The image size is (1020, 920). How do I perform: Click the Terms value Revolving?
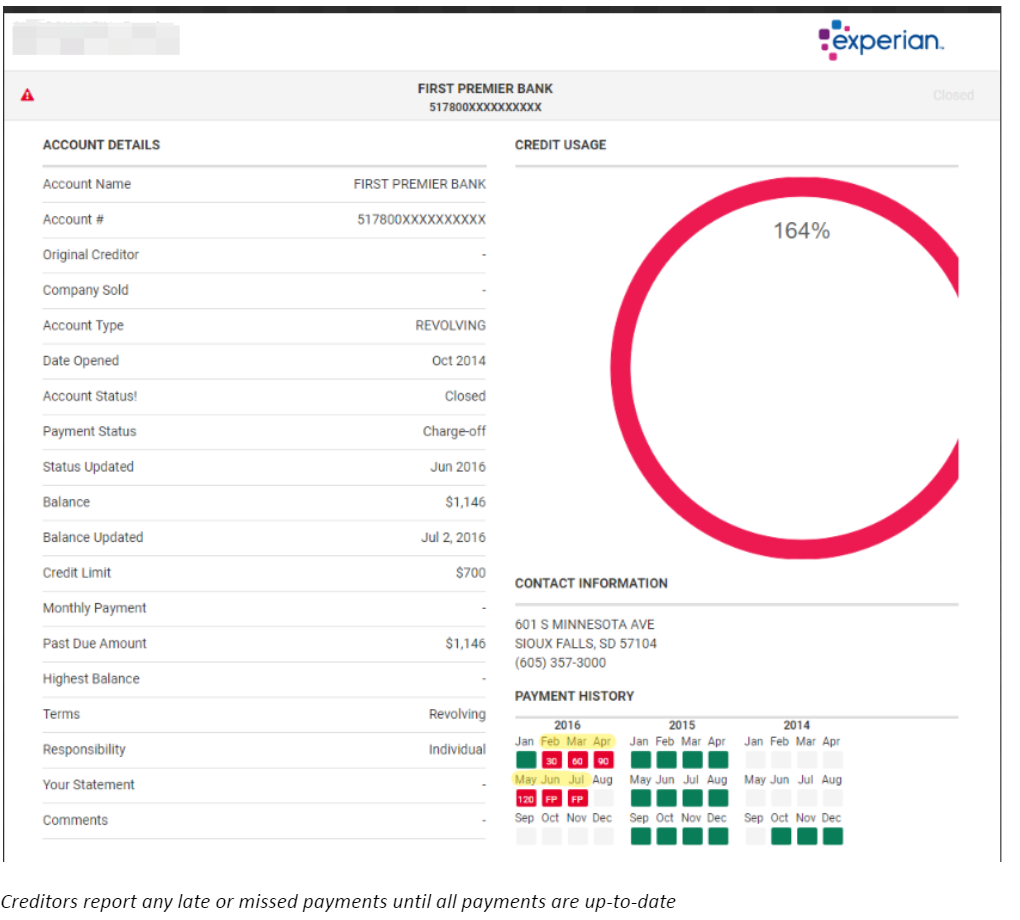[457, 714]
